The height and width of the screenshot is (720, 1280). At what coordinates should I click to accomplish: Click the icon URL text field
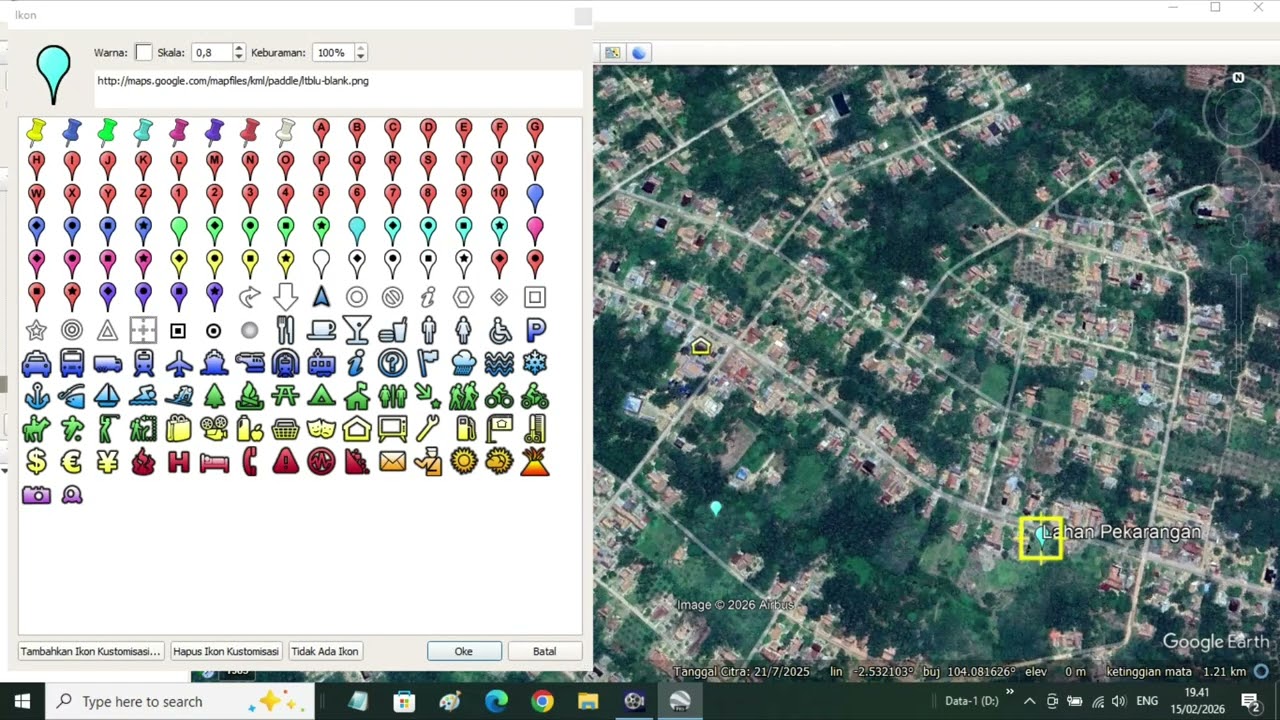pyautogui.click(x=338, y=88)
